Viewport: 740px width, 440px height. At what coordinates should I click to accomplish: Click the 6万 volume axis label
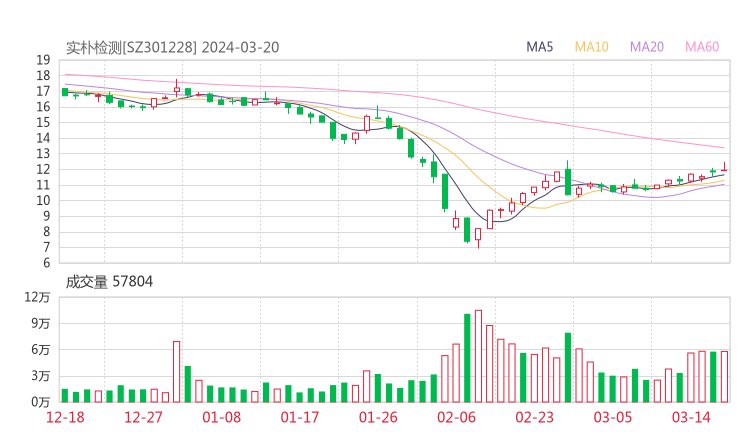click(x=41, y=350)
